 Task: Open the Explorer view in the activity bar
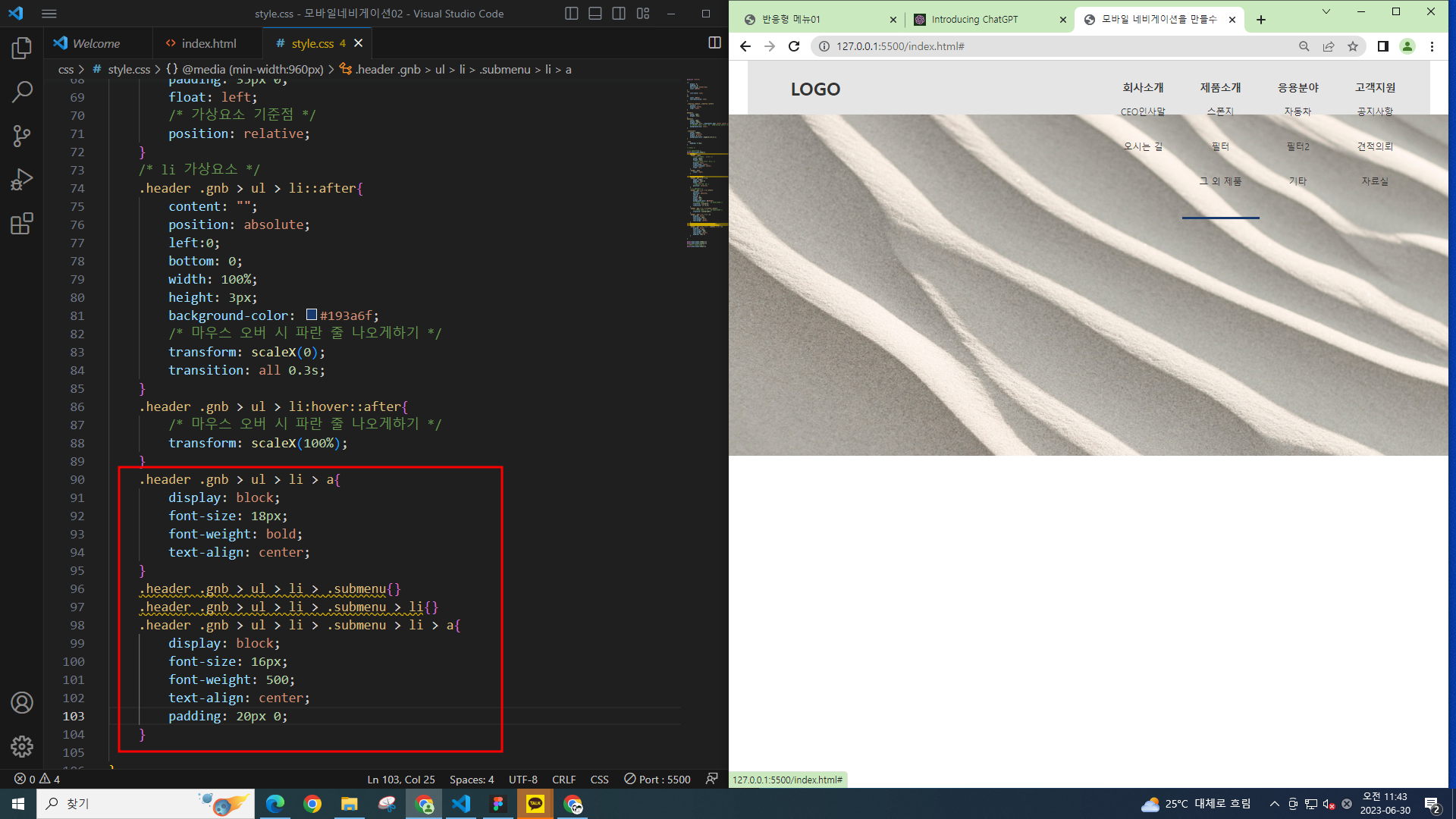(x=21, y=49)
